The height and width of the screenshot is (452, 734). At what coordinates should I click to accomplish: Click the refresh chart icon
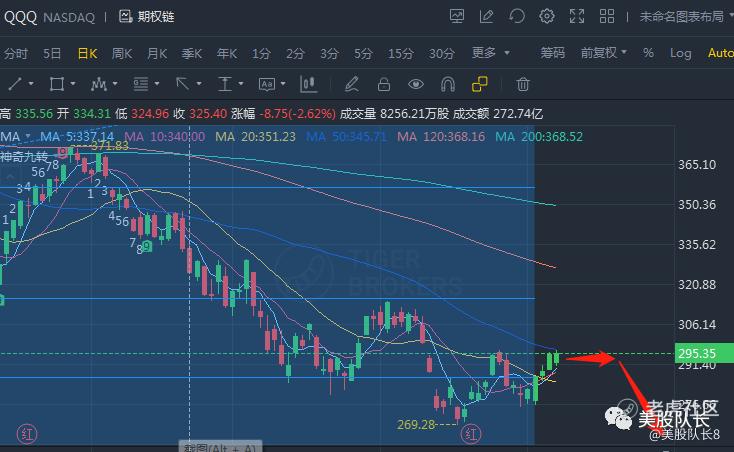pyautogui.click(x=517, y=16)
